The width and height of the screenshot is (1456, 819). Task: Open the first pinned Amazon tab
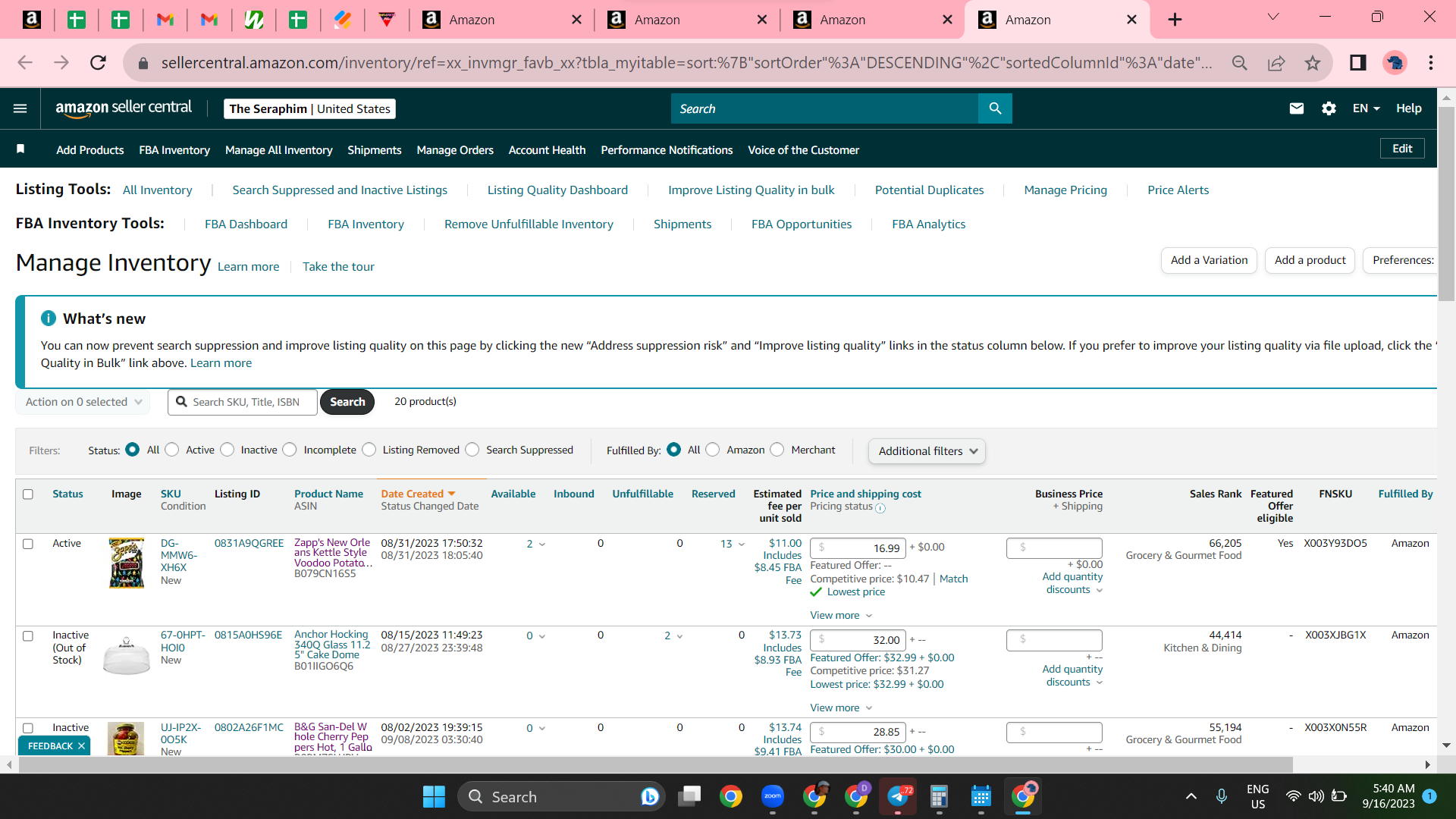[32, 20]
